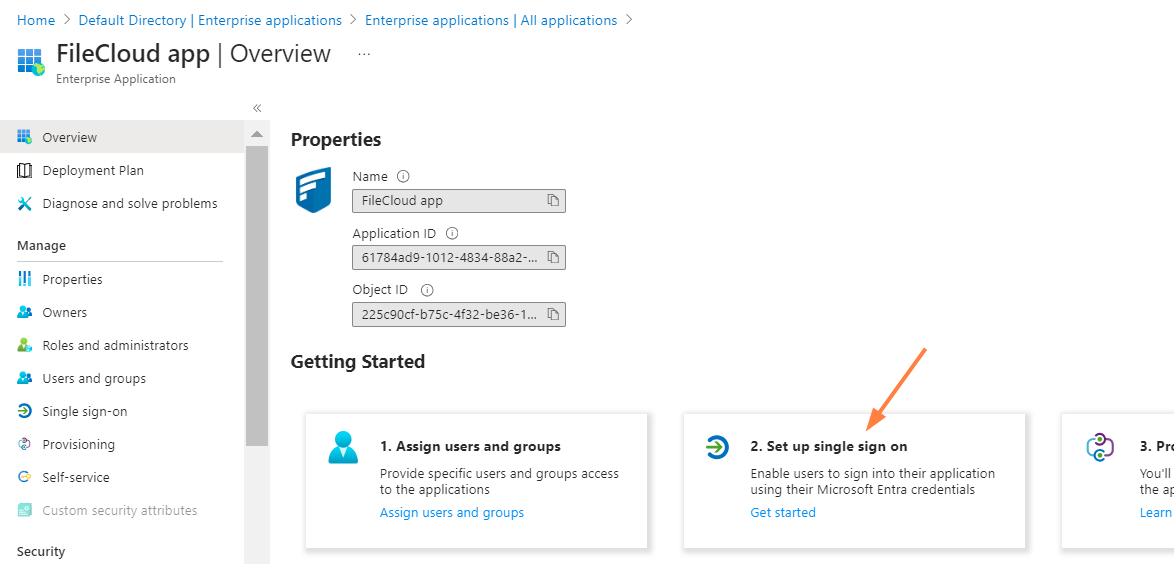This screenshot has height=564, width=1174.
Task: Open the more options ellipsis
Action: 364,54
